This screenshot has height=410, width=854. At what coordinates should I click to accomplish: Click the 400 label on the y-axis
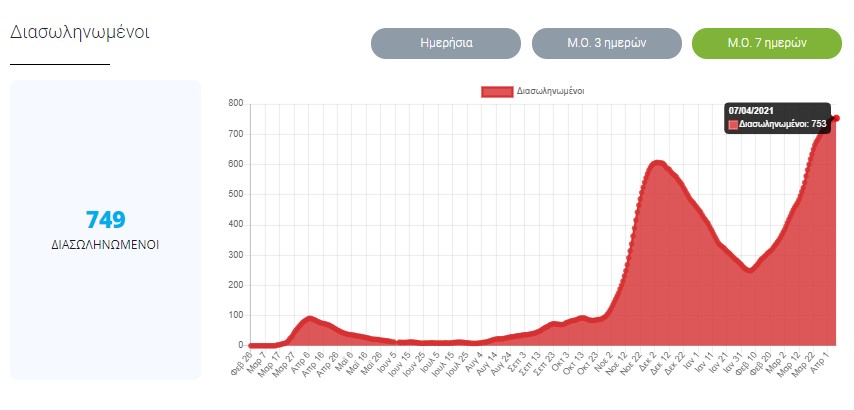click(236, 224)
